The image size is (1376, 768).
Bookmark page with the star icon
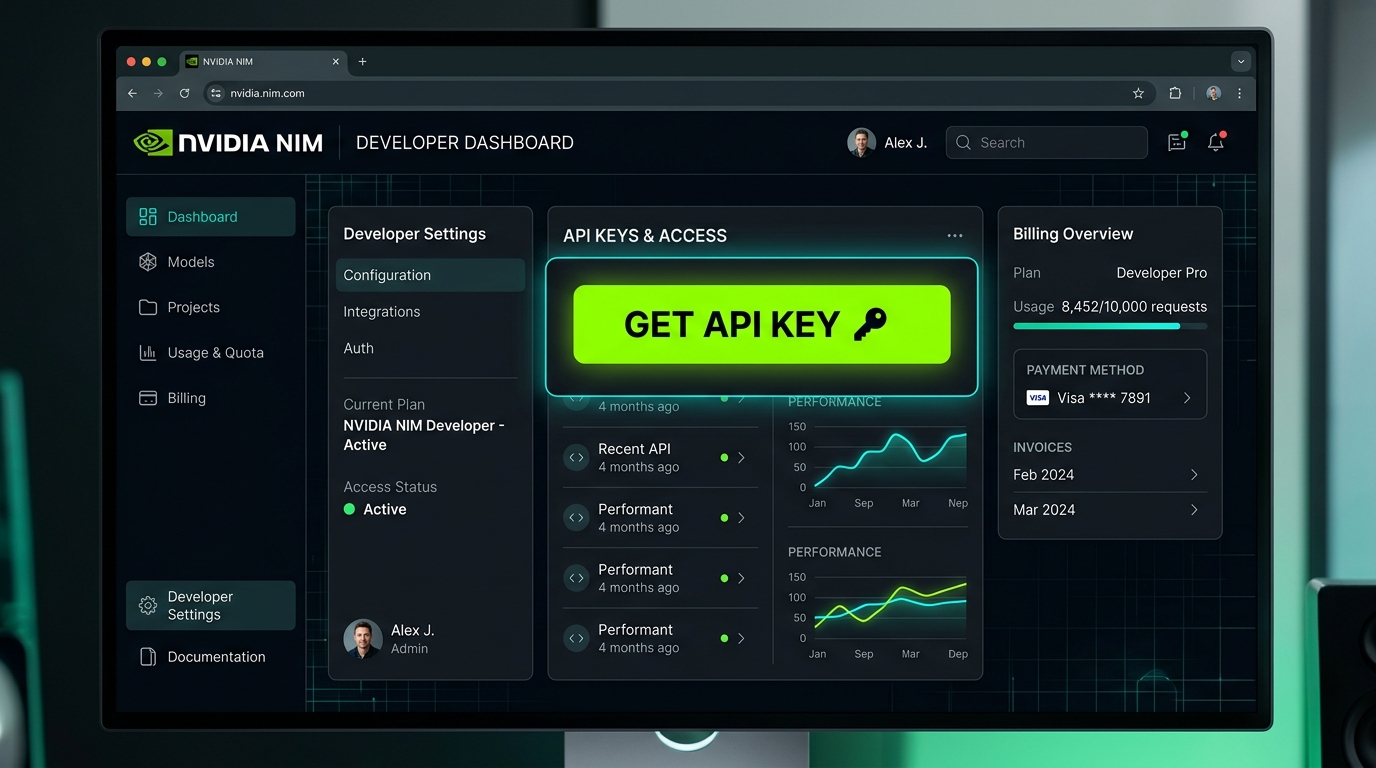click(x=1138, y=93)
